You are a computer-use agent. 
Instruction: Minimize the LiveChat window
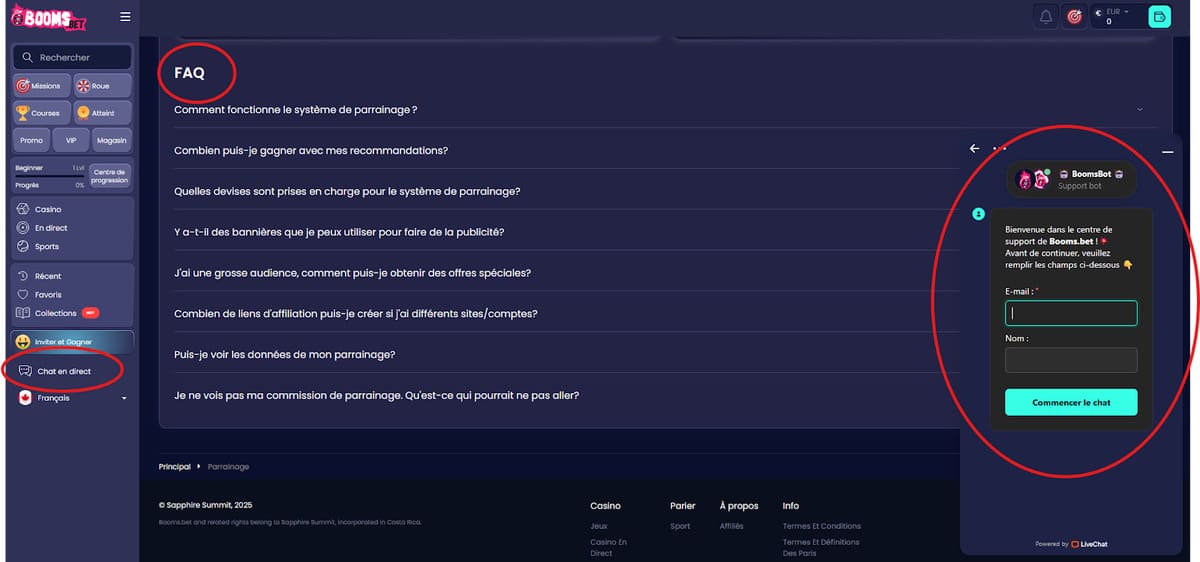1167,151
